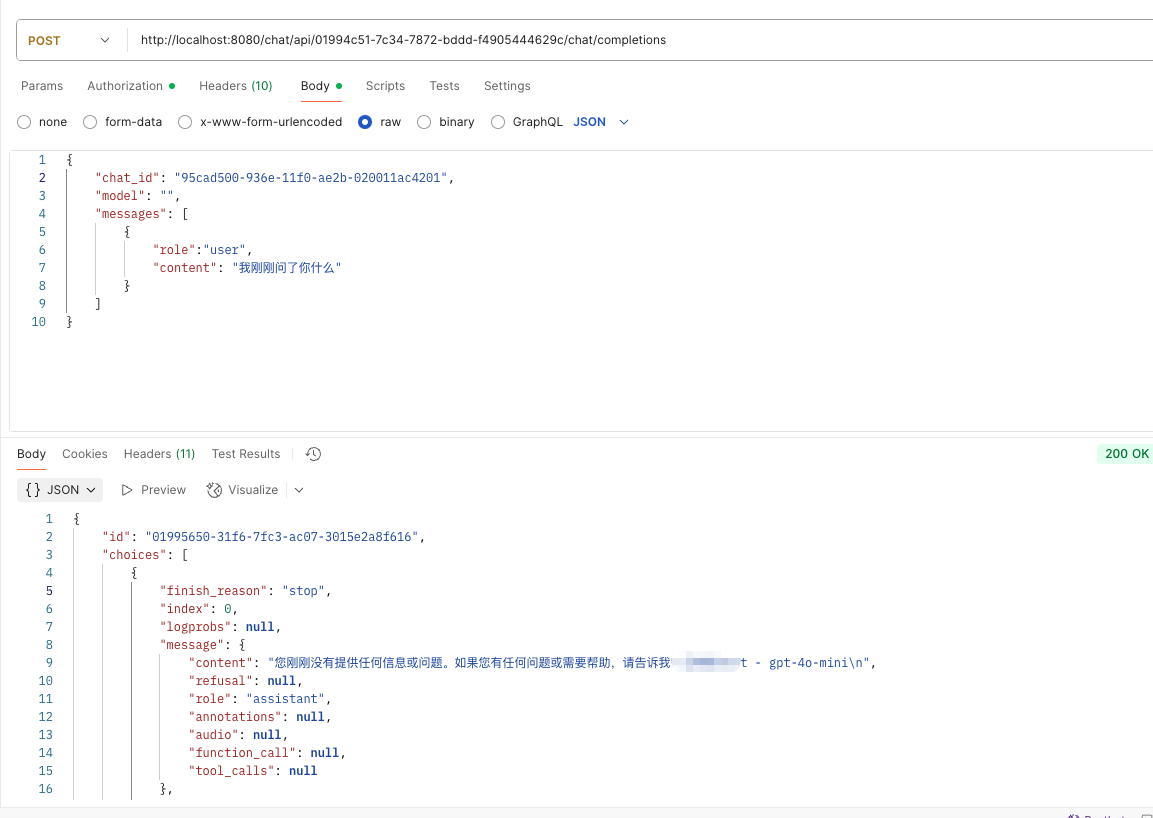Click the 200 OK status badge

coord(1126,454)
